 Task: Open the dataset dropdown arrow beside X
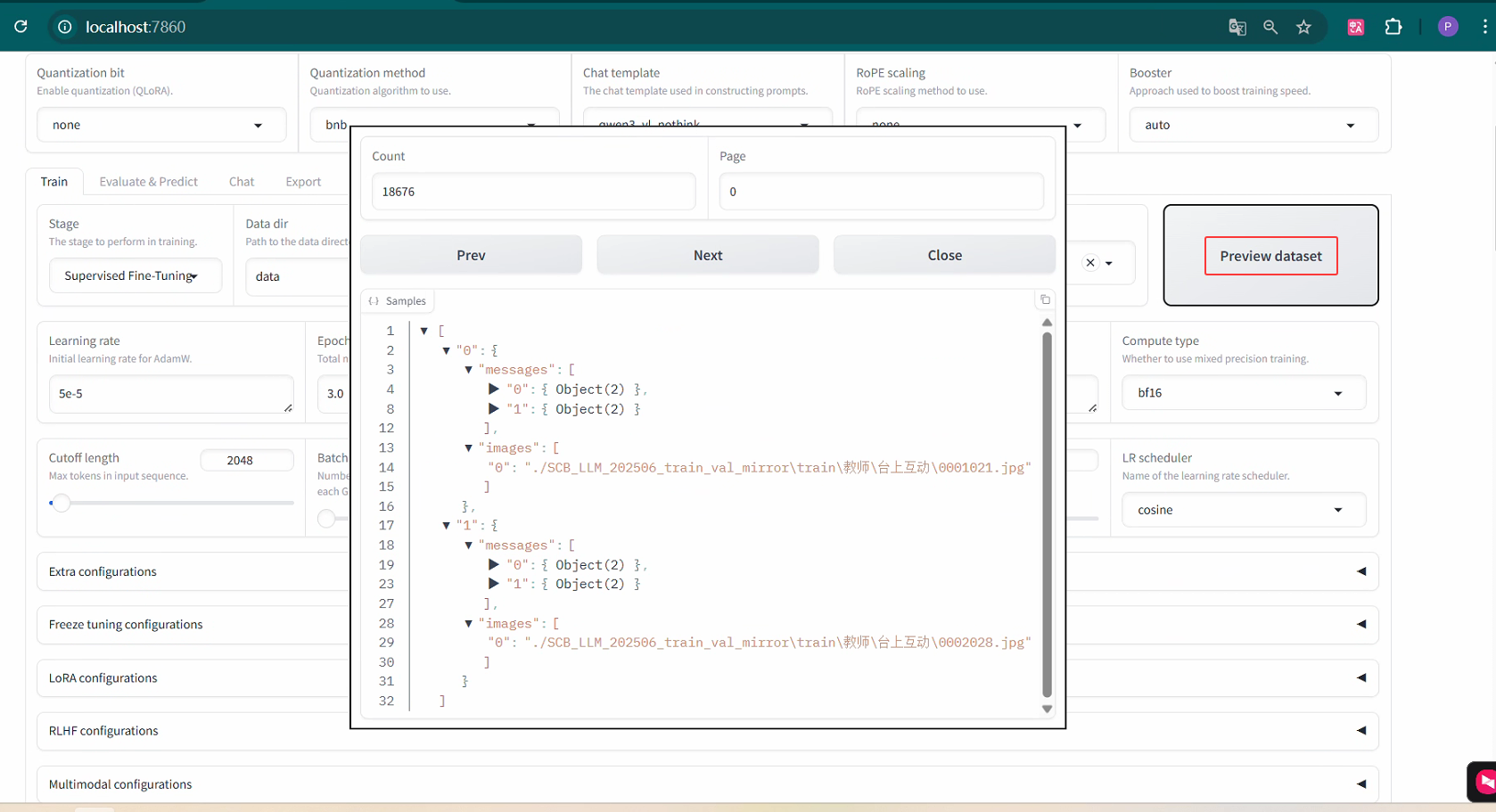click(1109, 263)
